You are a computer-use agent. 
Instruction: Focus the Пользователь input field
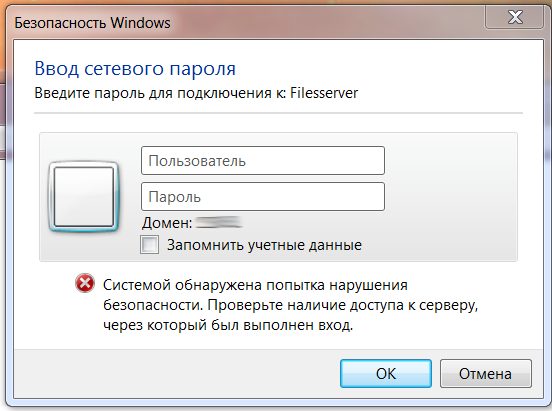click(x=263, y=161)
